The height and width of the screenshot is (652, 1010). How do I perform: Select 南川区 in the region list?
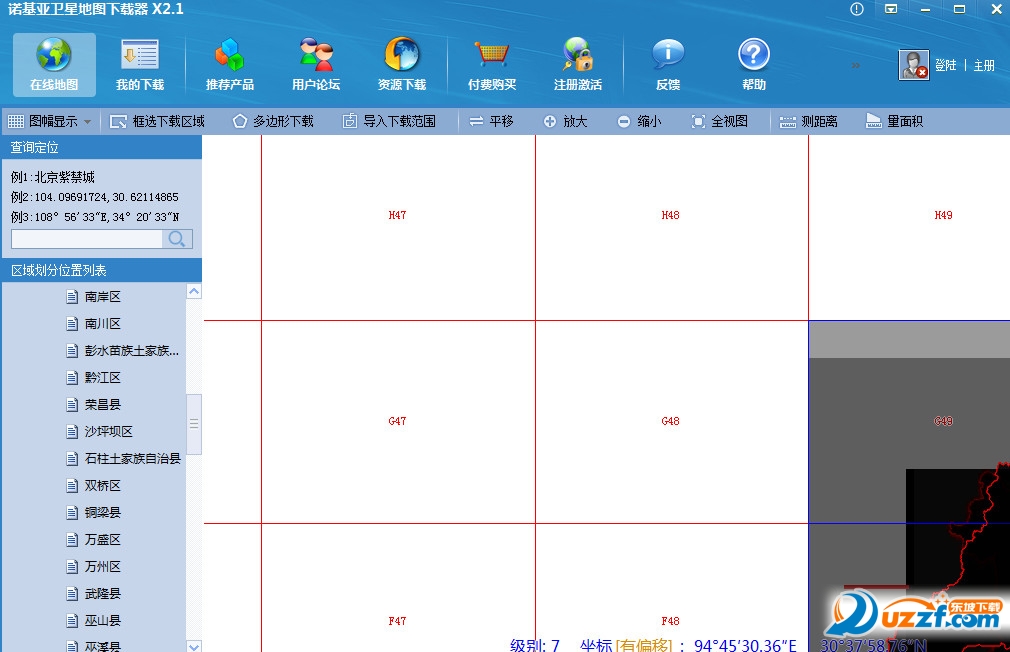[x=93, y=324]
